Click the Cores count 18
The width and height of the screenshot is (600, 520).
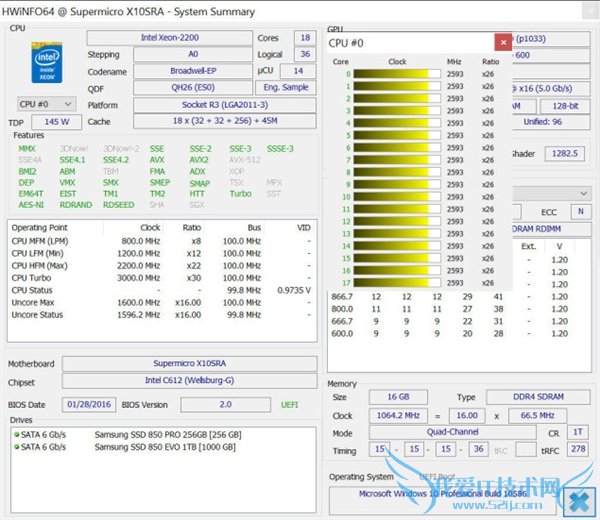305,38
